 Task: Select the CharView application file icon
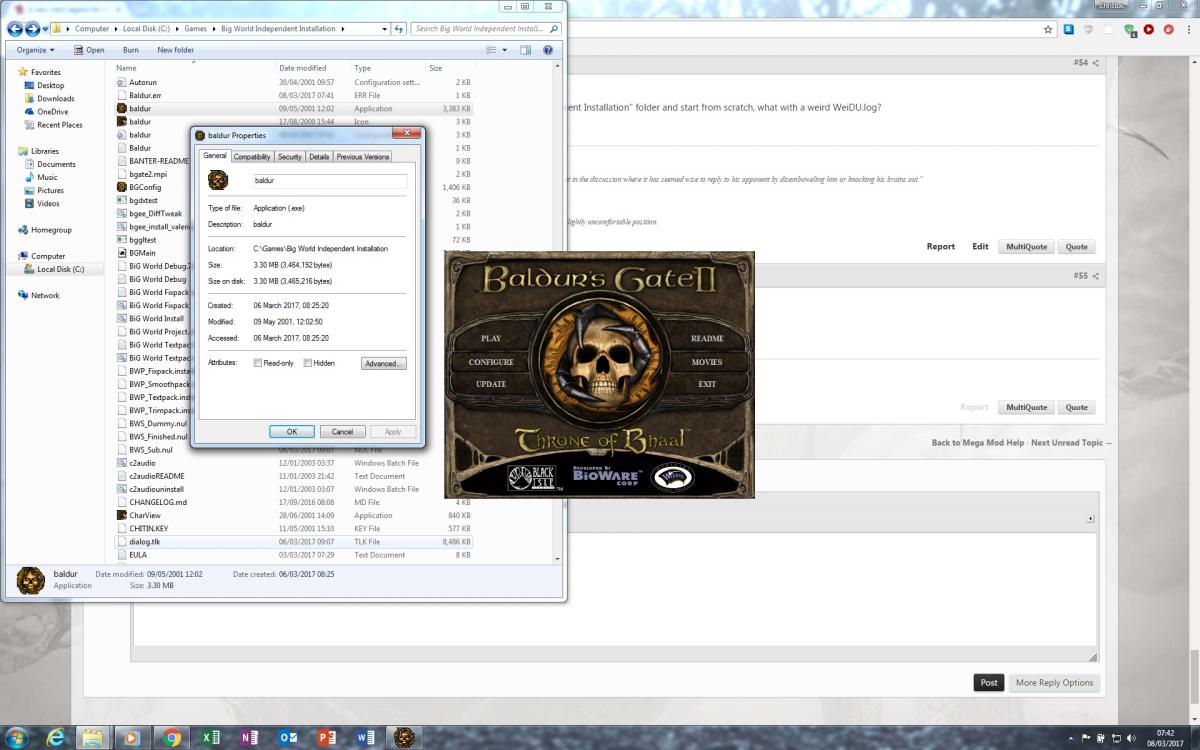[121, 515]
